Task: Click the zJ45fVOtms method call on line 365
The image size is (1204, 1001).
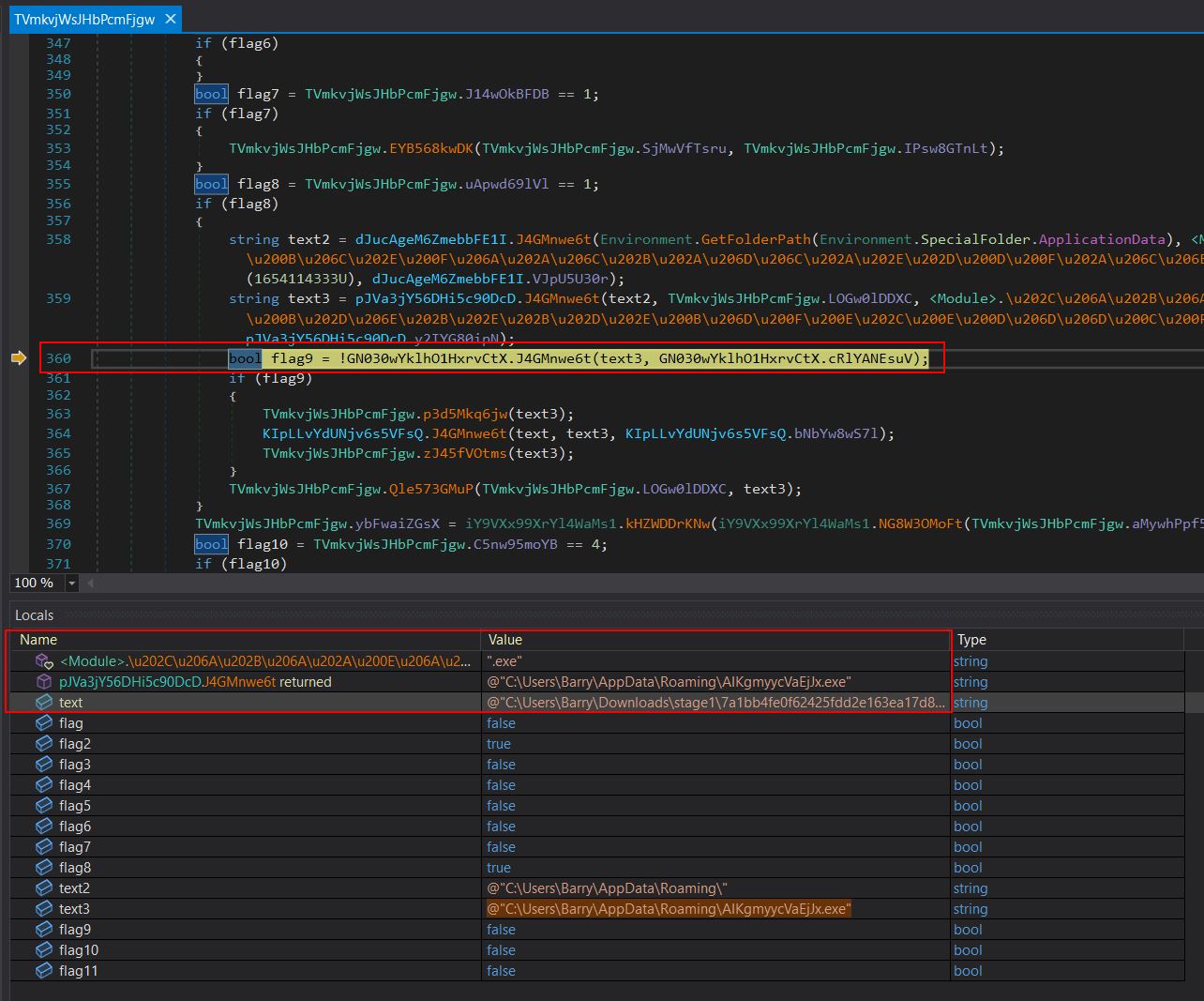Action: [x=466, y=453]
